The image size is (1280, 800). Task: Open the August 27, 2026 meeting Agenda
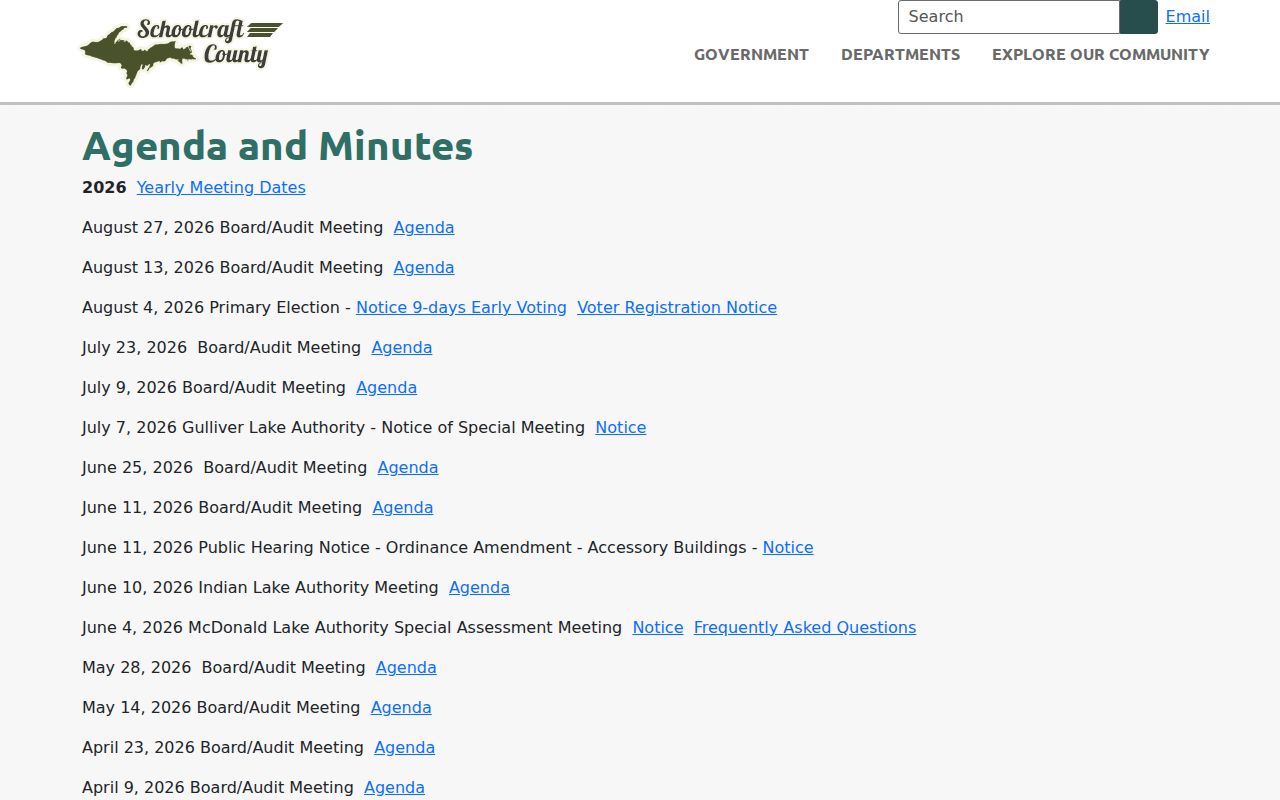coord(424,227)
